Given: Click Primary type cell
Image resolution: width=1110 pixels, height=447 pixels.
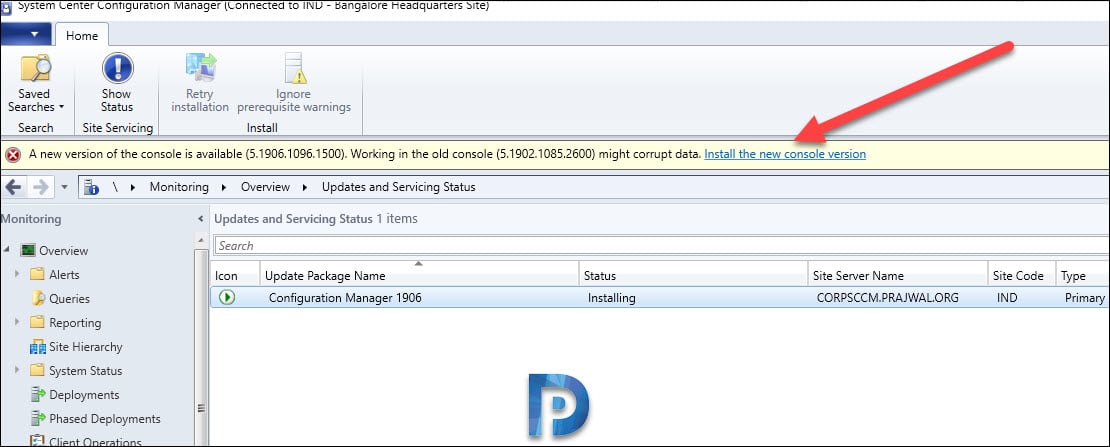Looking at the screenshot, I should coord(1085,298).
